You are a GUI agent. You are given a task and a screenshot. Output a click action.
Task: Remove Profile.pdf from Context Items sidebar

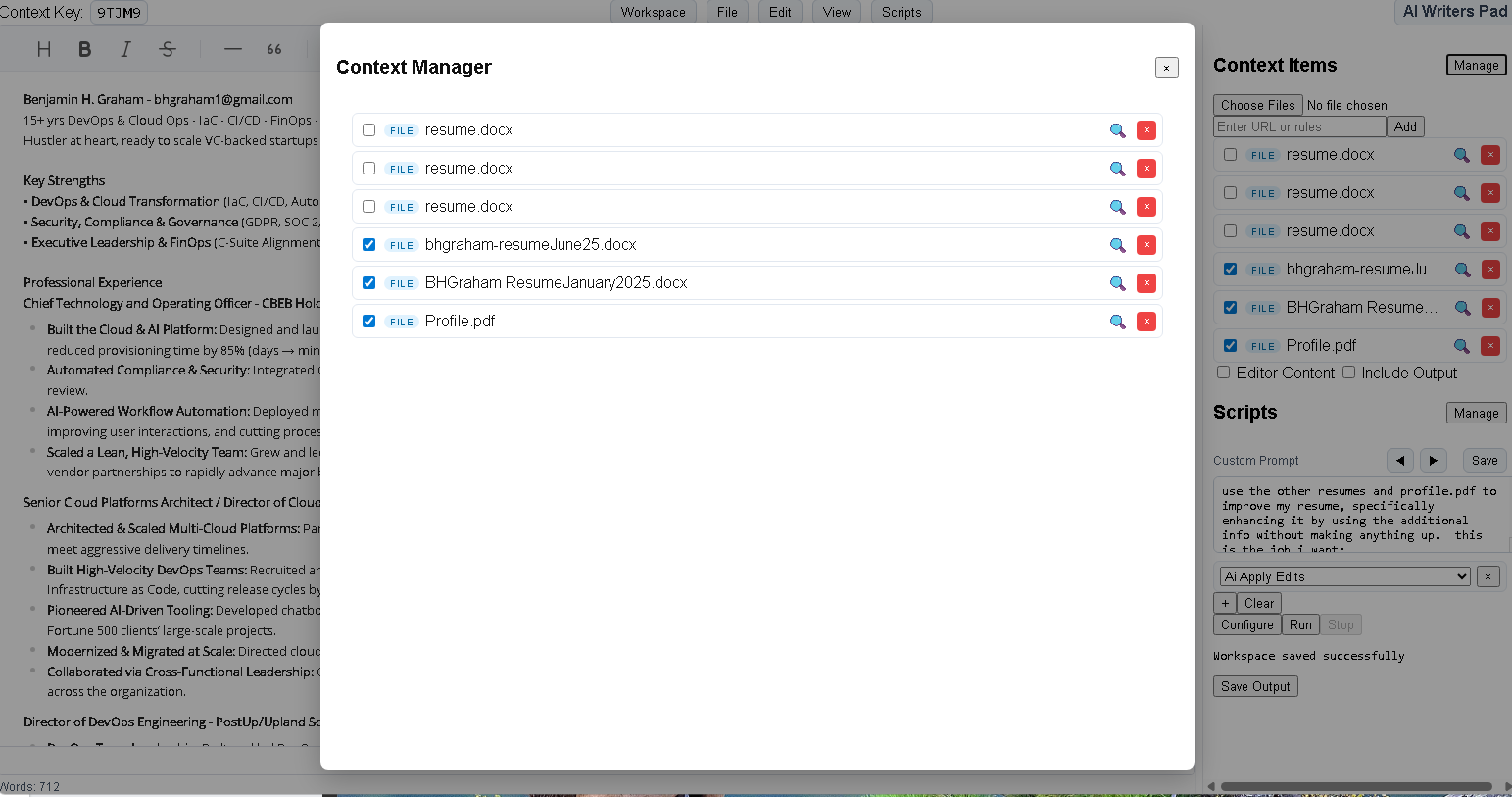[x=1490, y=346]
